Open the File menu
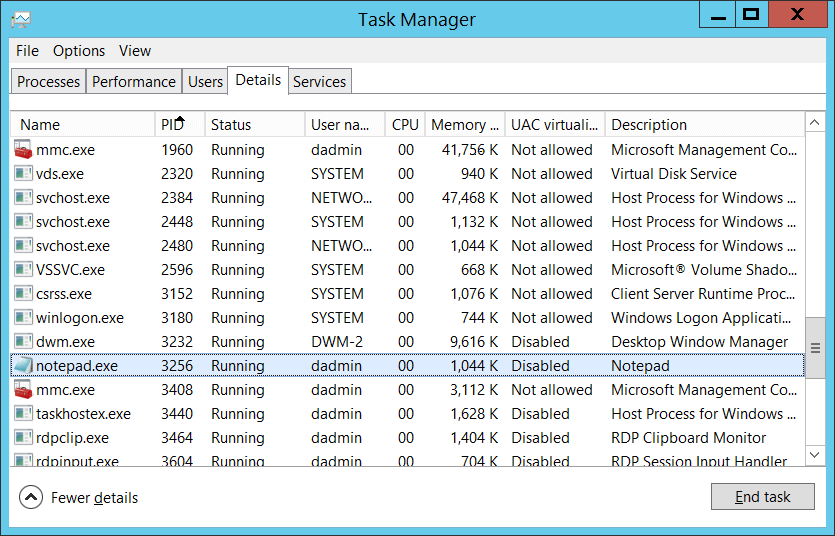The width and height of the screenshot is (835, 536). tap(27, 51)
